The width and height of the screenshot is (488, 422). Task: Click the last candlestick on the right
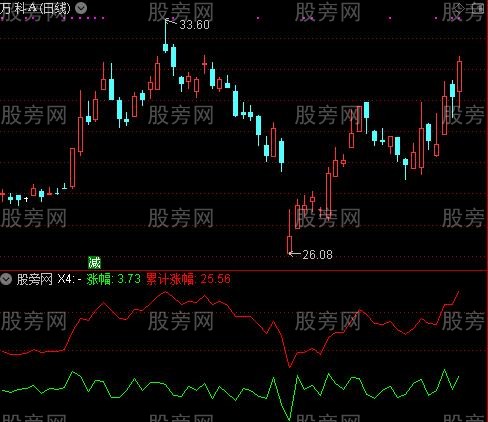[x=459, y=82]
